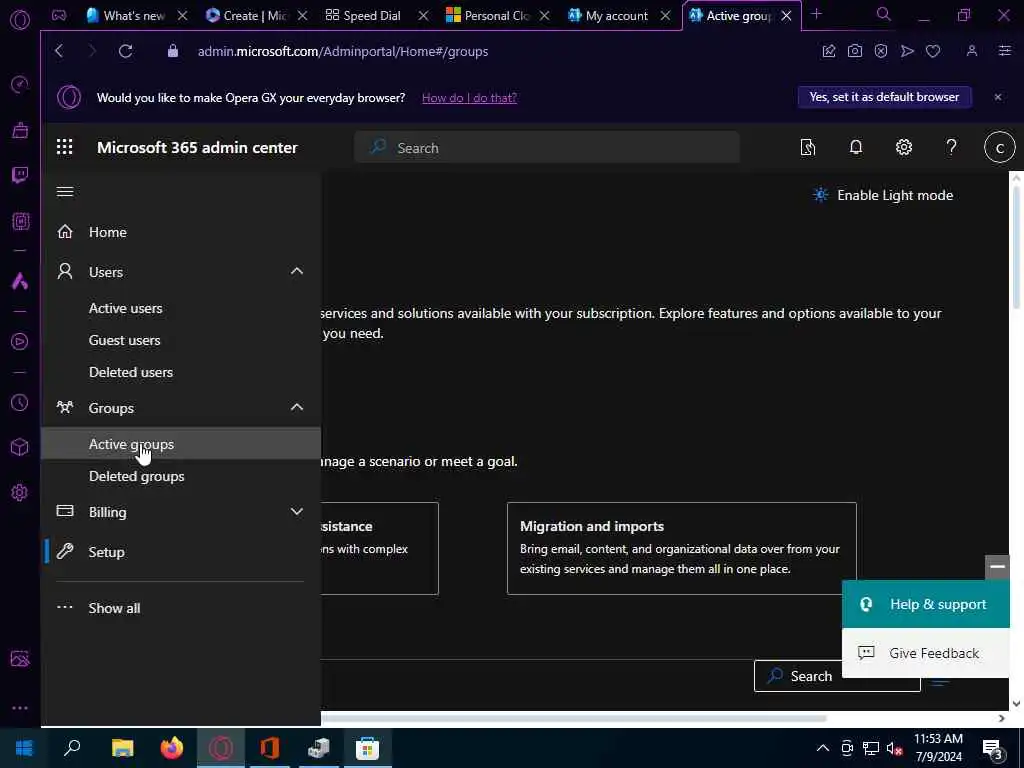Collapse the navigation menu hamburger icon
The image size is (1024, 768).
(65, 191)
